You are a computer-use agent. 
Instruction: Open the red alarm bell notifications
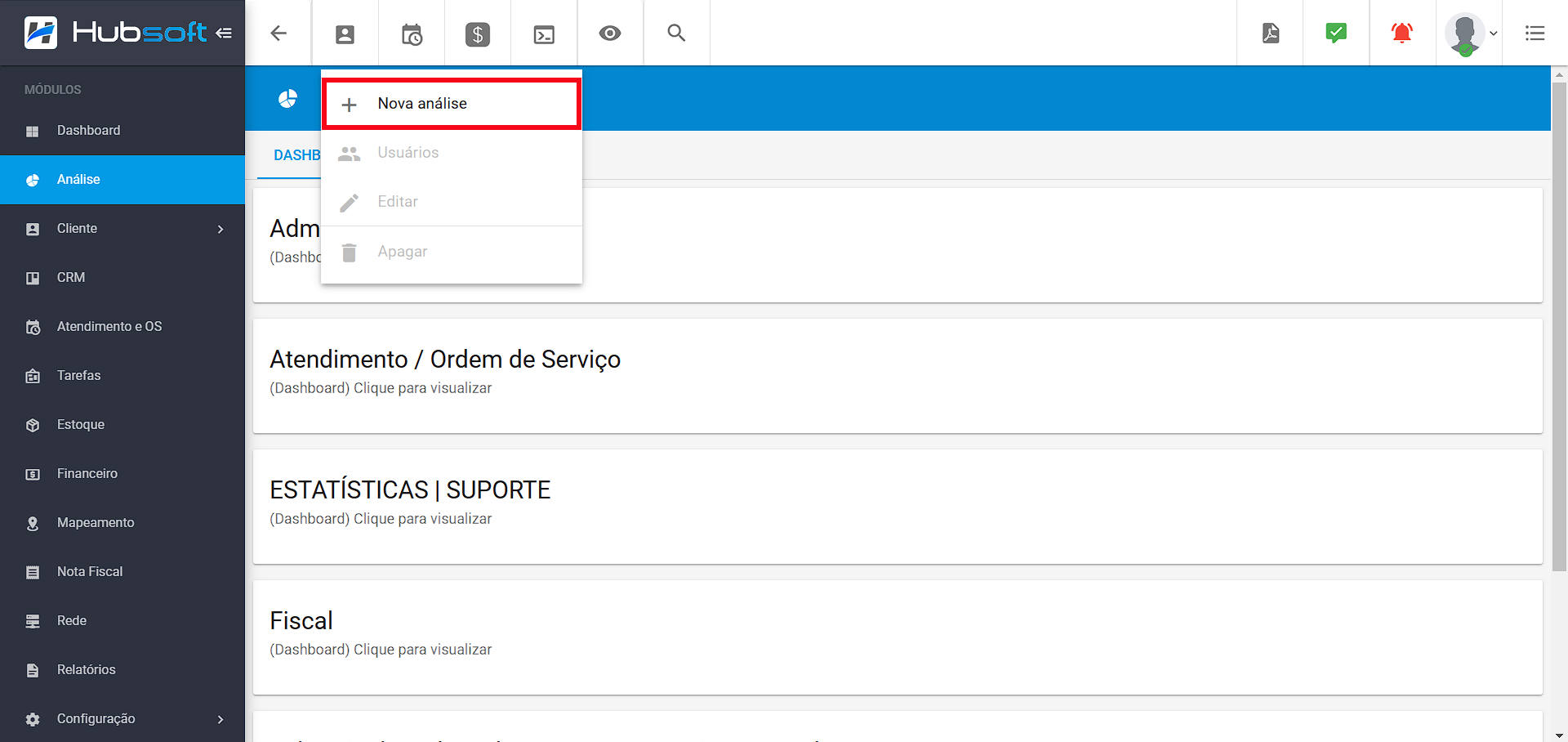pyautogui.click(x=1402, y=33)
